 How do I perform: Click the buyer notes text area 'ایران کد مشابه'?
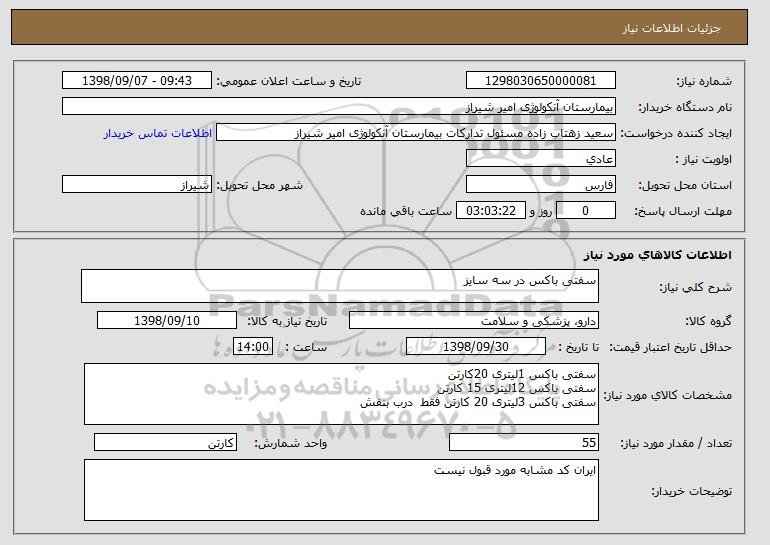[x=341, y=490]
